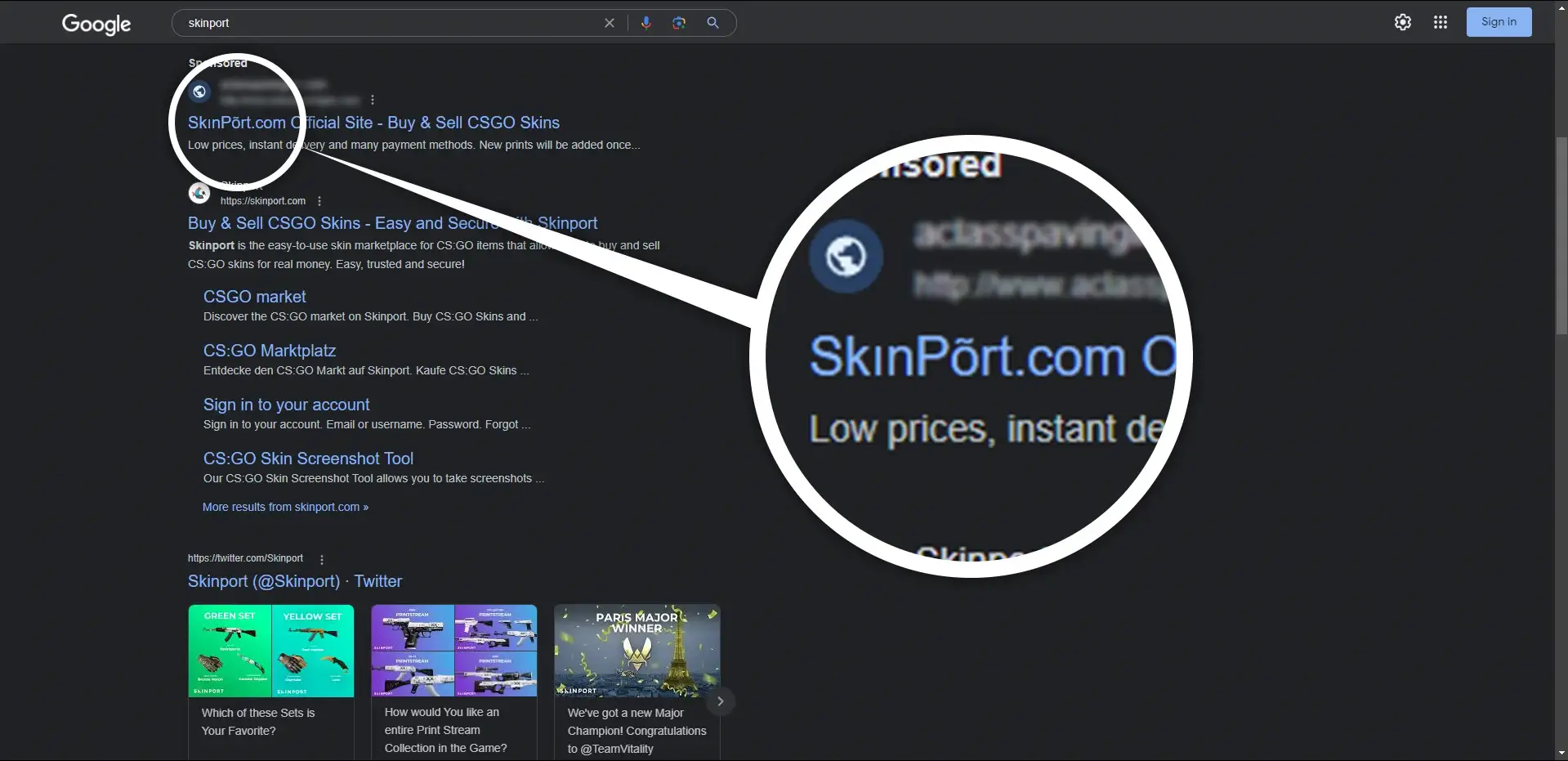
Task: Click the Google logo
Action: (96, 25)
